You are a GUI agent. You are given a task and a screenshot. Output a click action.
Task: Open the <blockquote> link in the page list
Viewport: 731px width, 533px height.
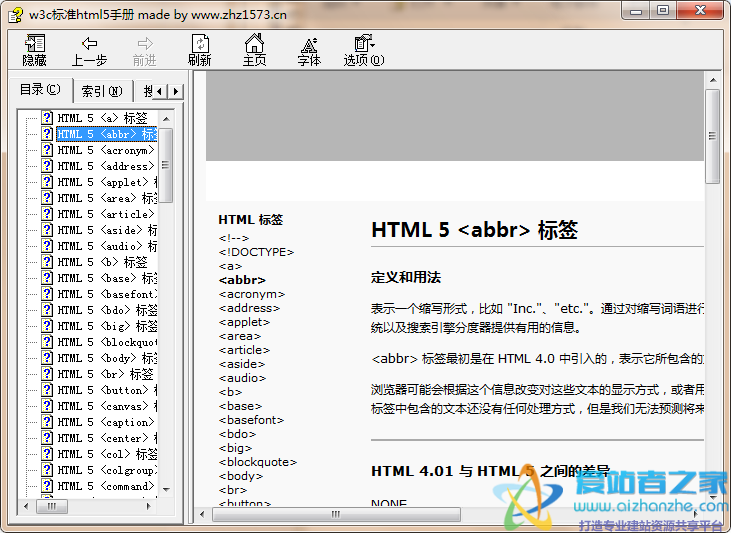258,462
